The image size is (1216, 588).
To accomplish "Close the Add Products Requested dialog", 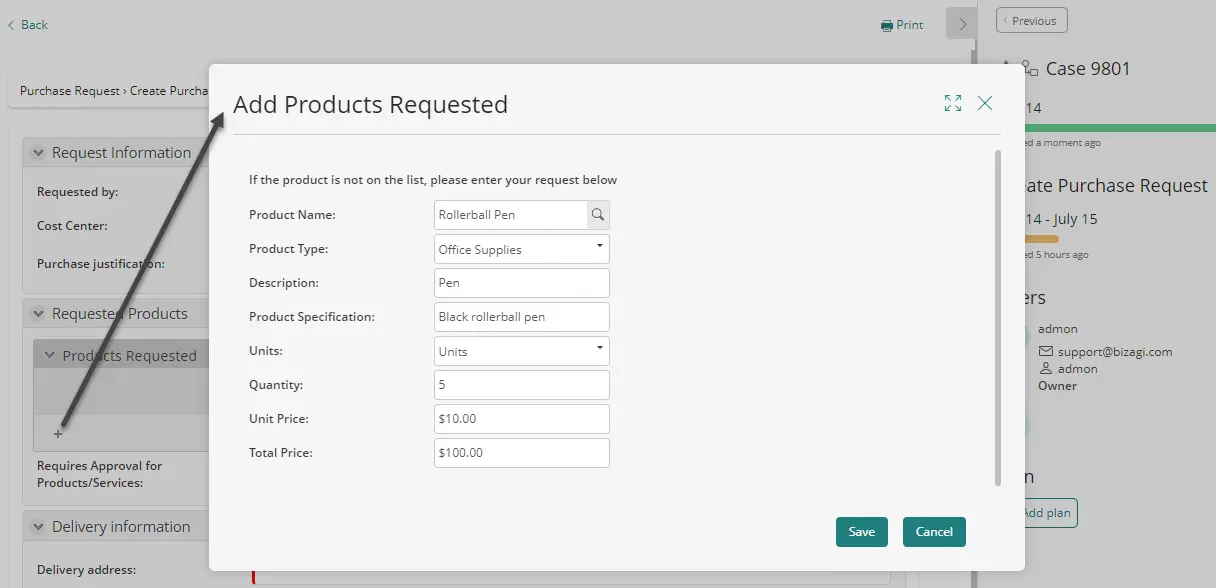I will pyautogui.click(x=985, y=103).
